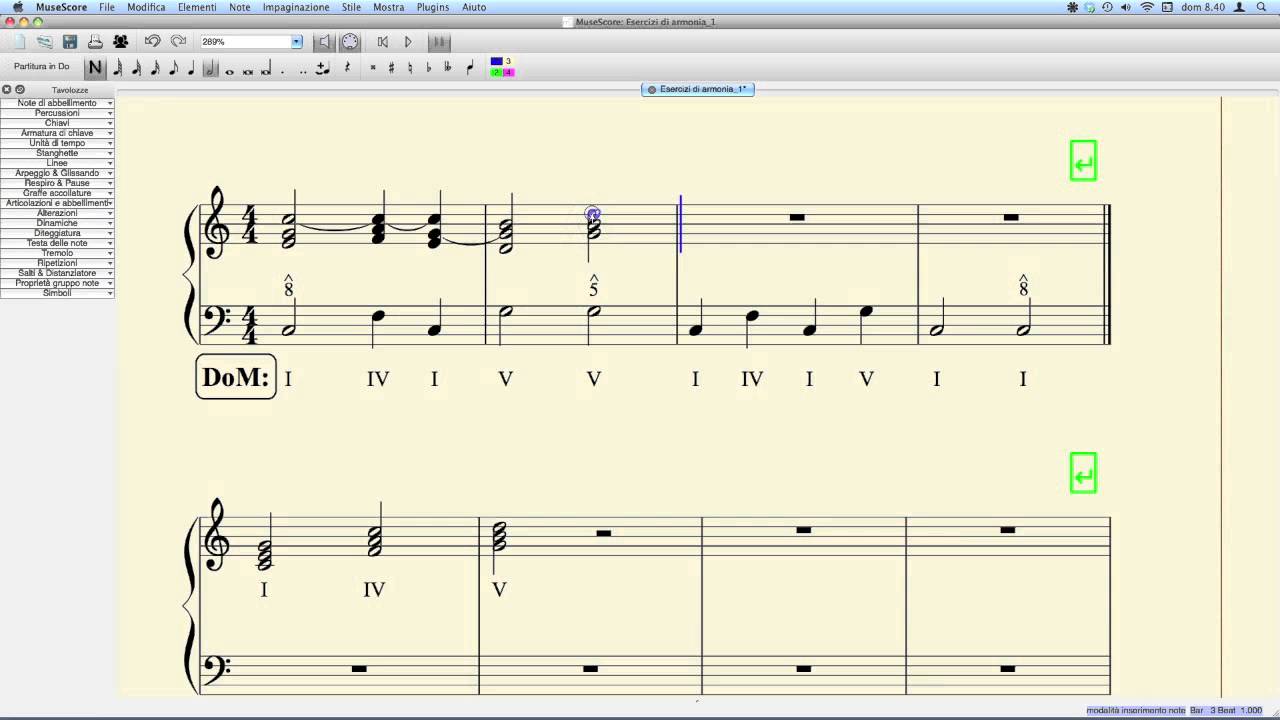This screenshot has width=1280, height=720.
Task: Expand the Dinamiche palette
Action: click(57, 223)
